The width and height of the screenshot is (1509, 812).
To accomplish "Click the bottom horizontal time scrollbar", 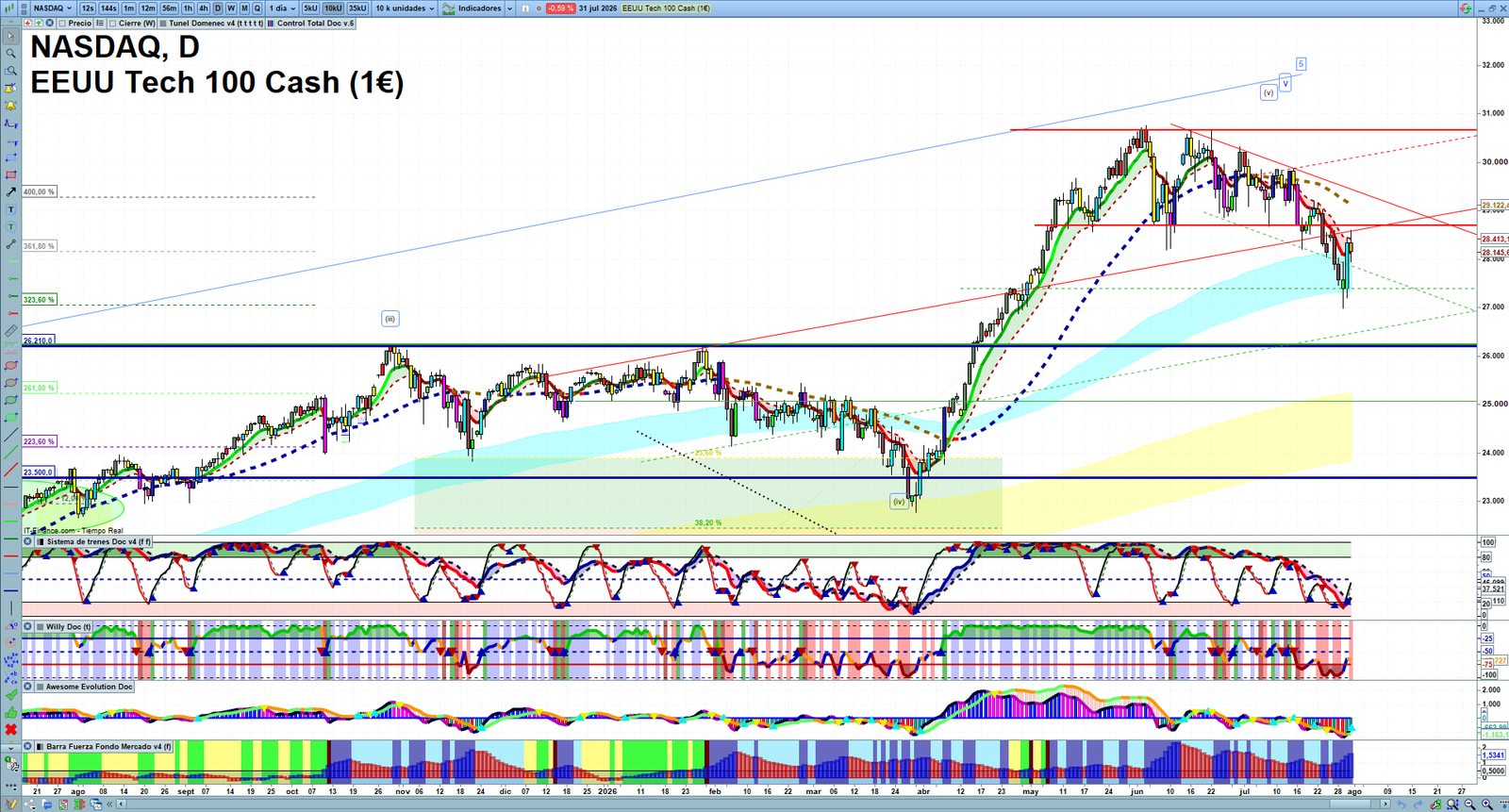I will (754, 804).
